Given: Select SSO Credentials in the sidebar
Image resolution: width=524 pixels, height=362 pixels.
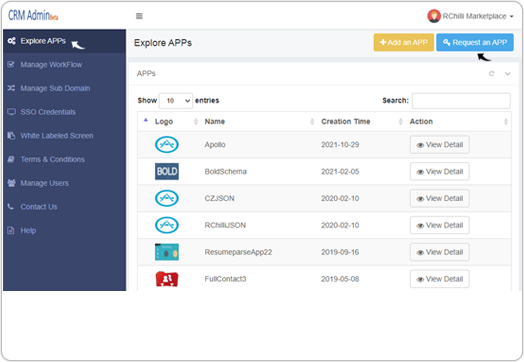Looking at the screenshot, I should click(x=48, y=112).
